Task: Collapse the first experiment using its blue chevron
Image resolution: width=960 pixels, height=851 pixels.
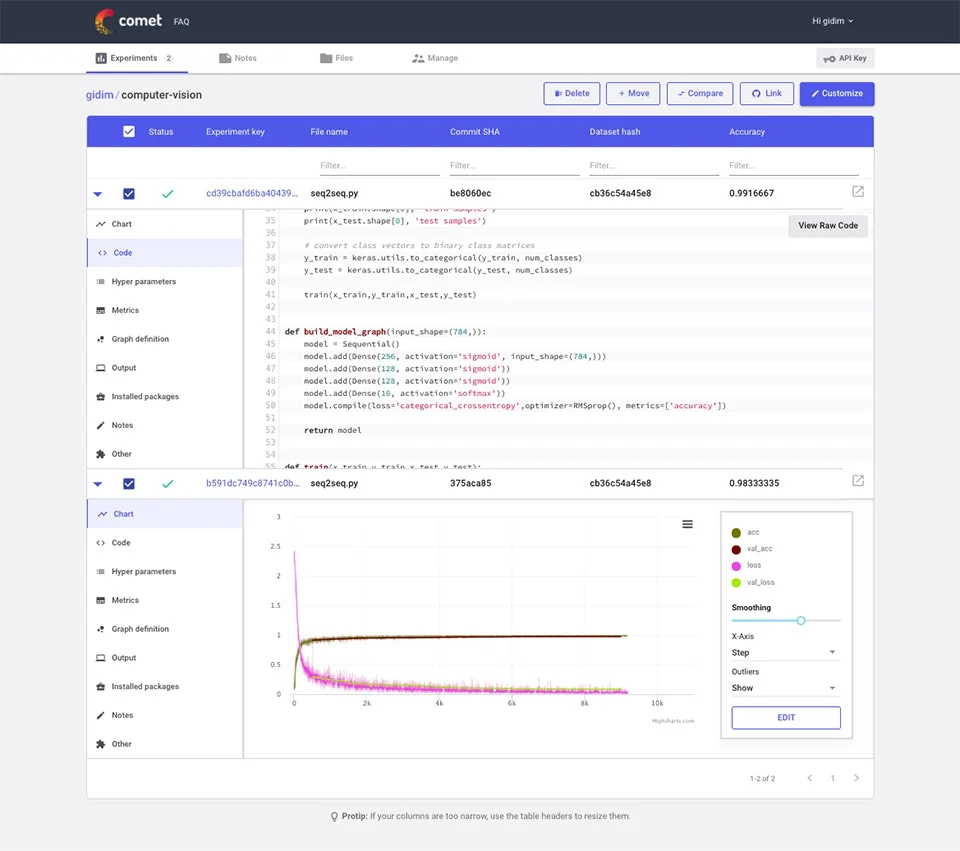Action: [x=97, y=193]
